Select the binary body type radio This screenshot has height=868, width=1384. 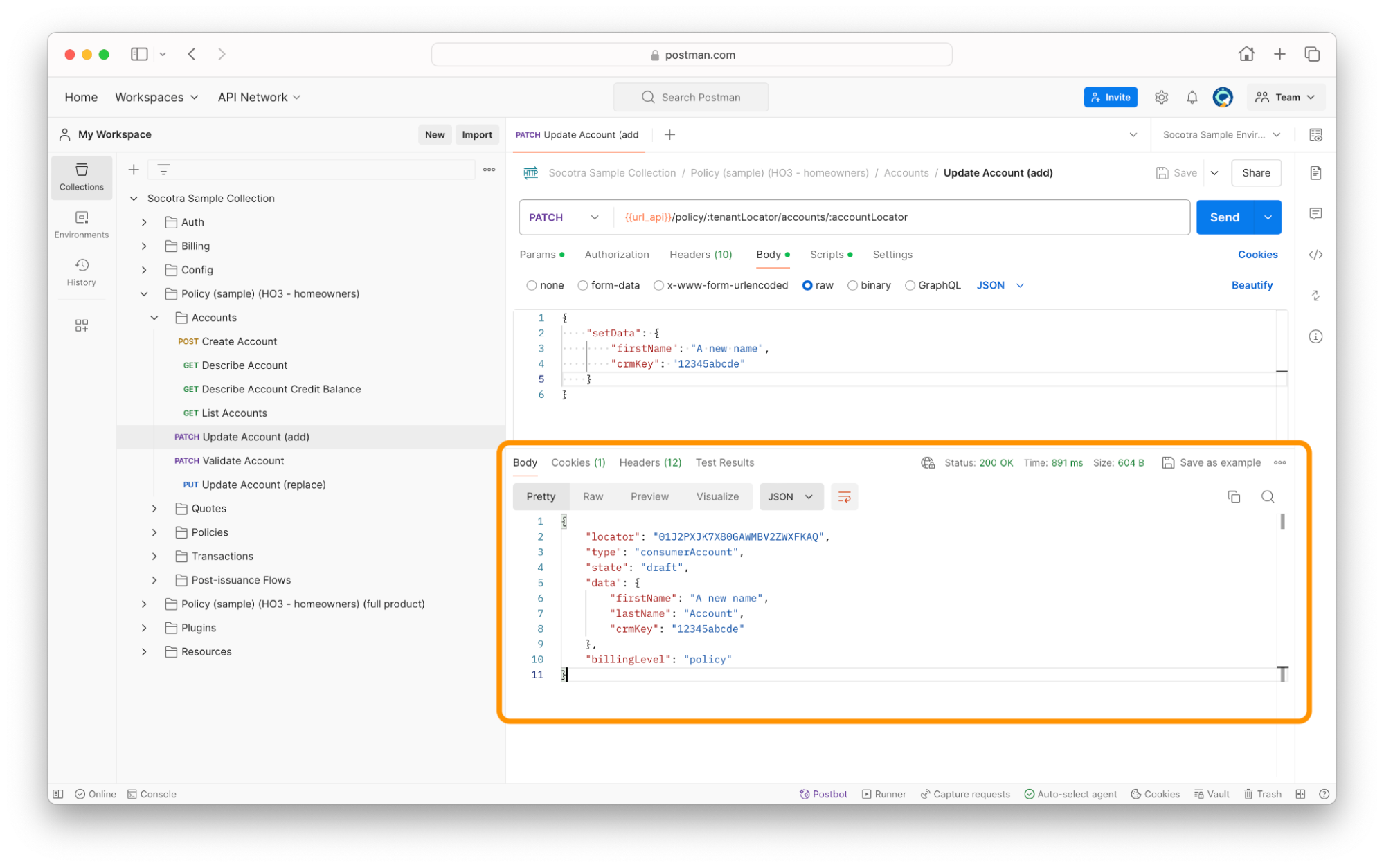pyautogui.click(x=852, y=285)
